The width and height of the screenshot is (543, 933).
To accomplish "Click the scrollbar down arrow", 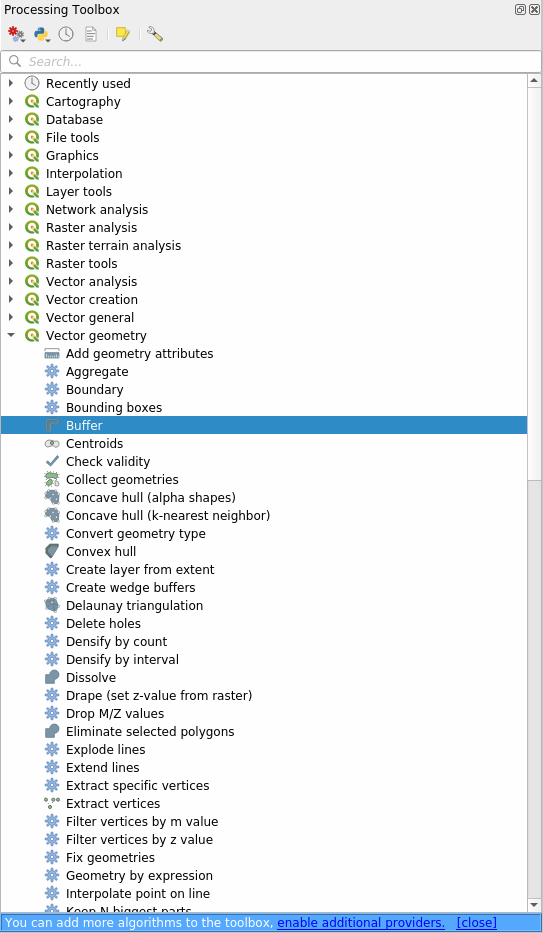I will (534, 905).
